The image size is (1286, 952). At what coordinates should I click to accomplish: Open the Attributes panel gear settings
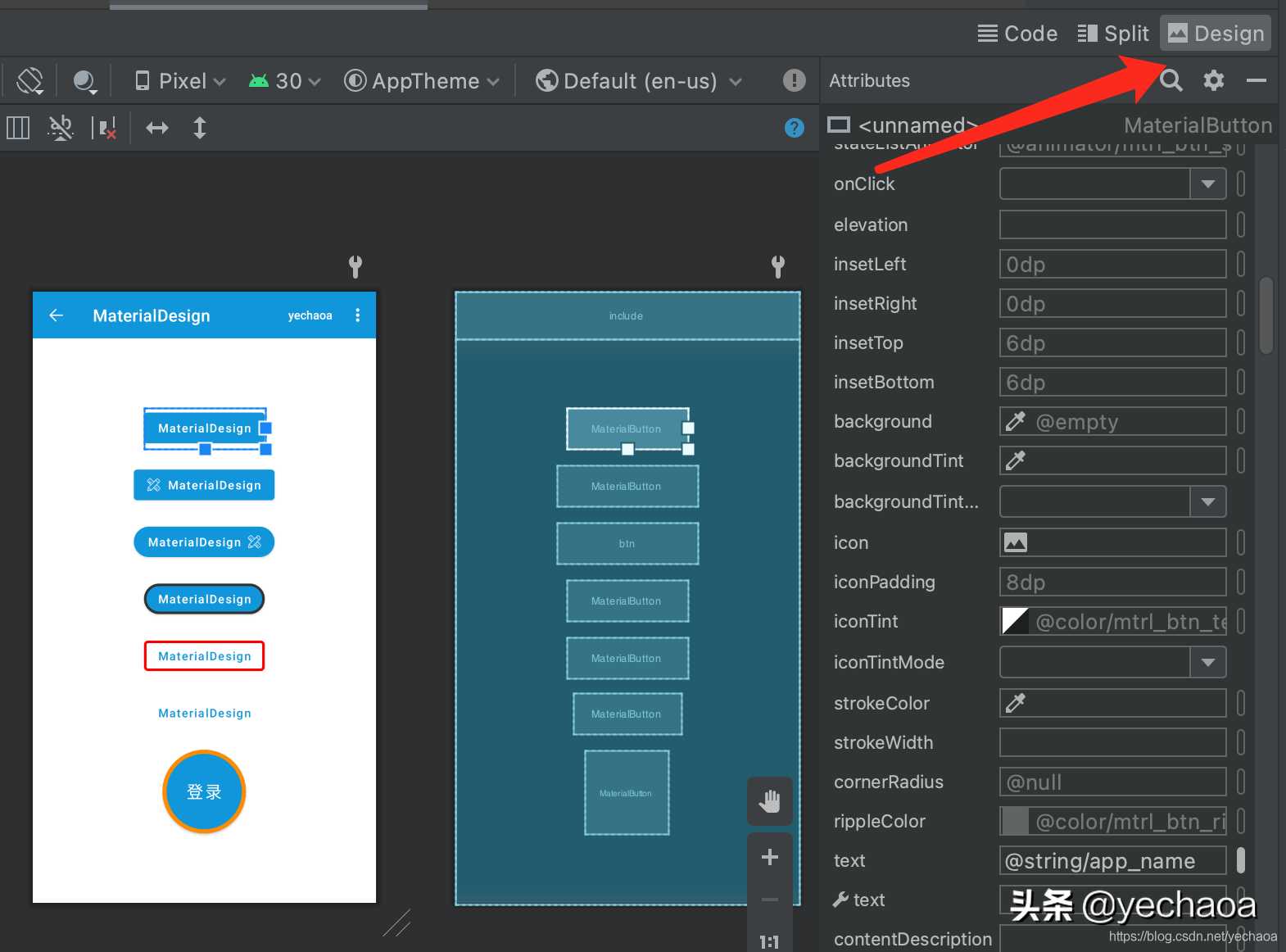1214,80
